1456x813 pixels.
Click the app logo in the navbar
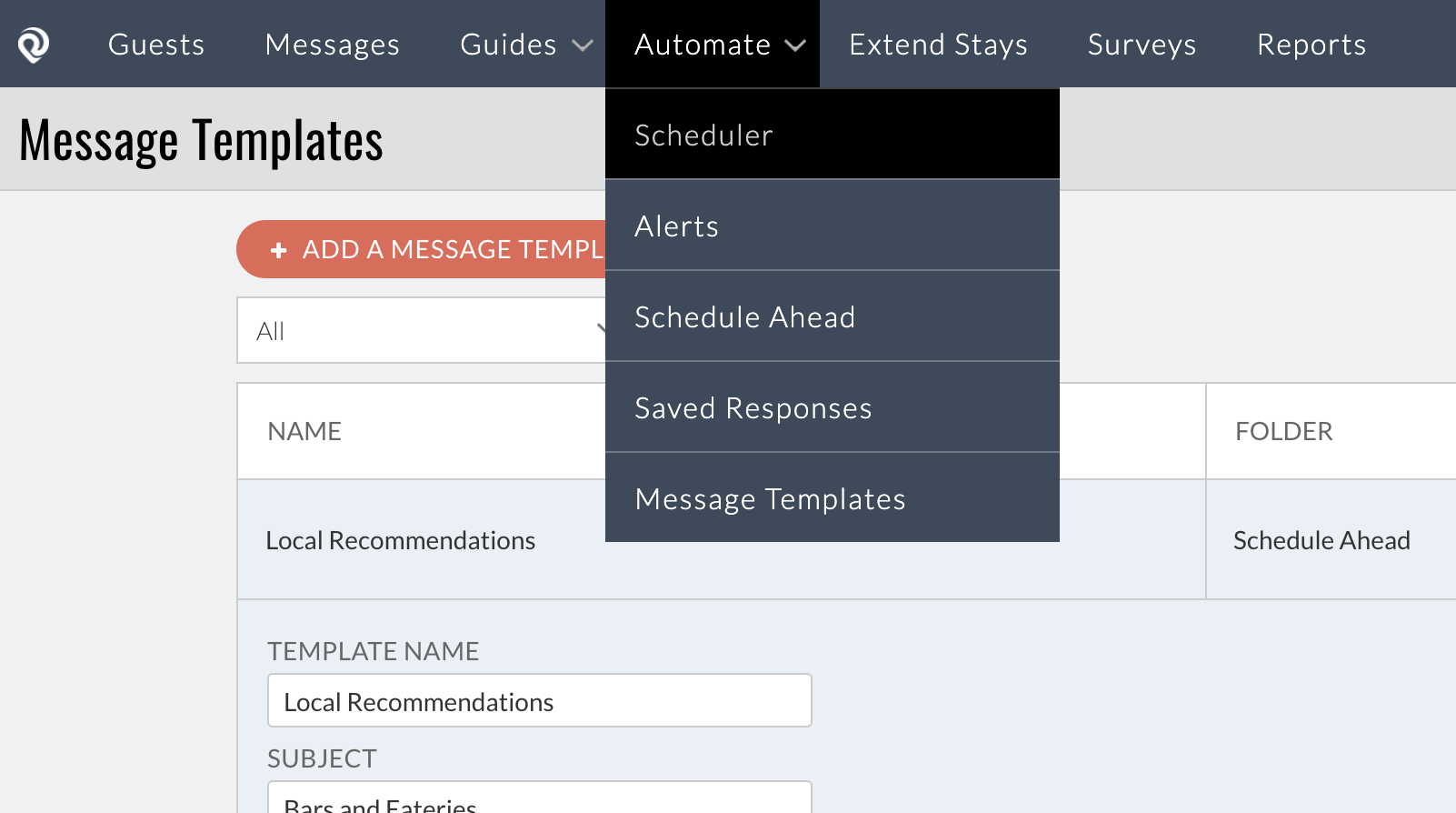click(34, 45)
